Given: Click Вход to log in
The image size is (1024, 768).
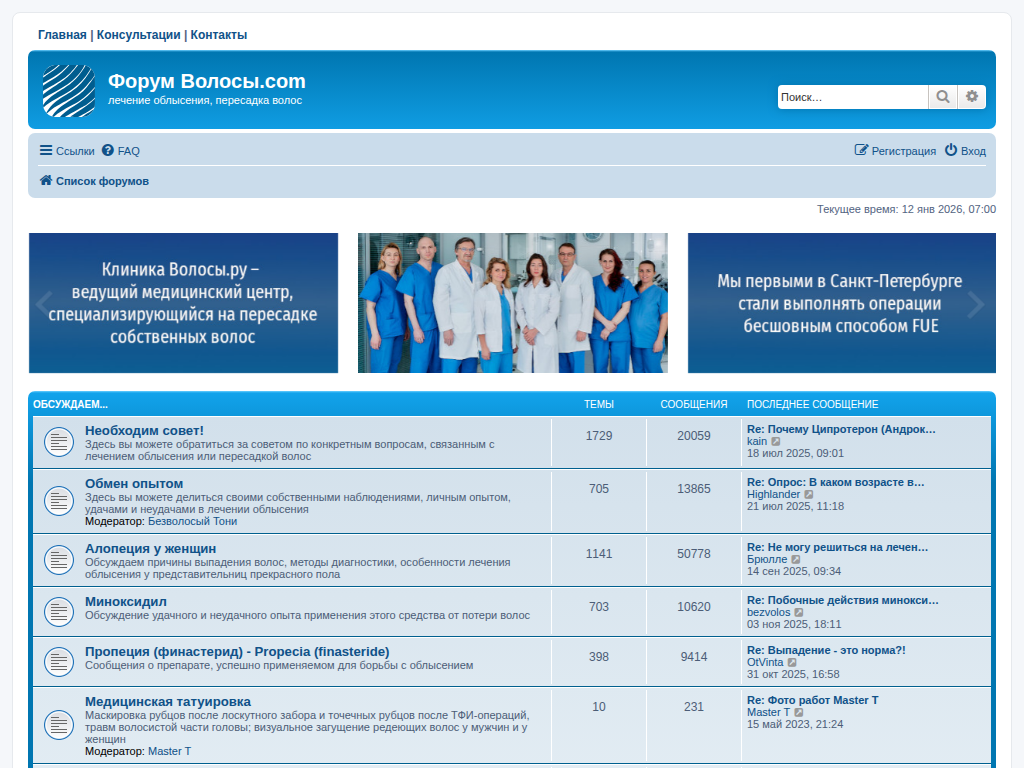Looking at the screenshot, I should (x=965, y=151).
